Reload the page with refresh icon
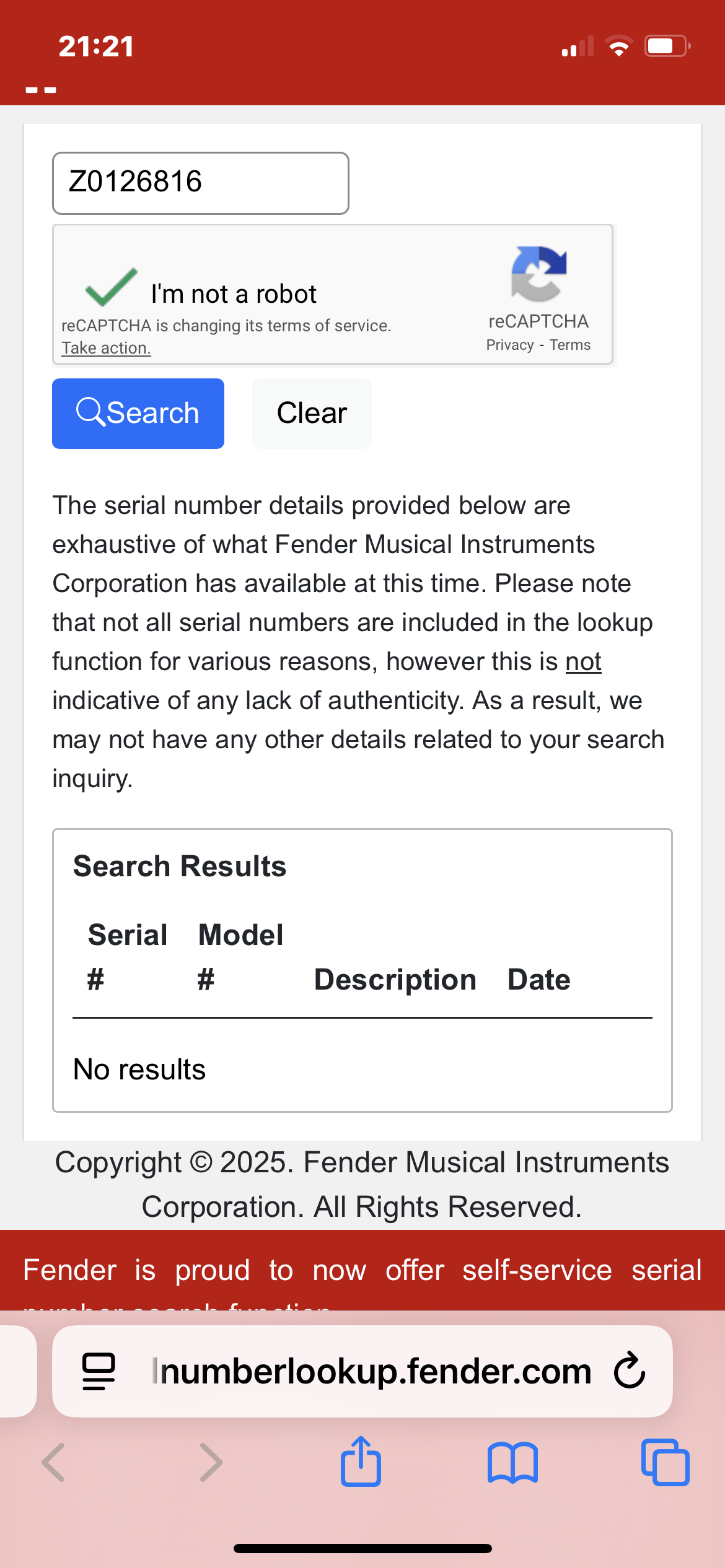 click(x=630, y=1371)
